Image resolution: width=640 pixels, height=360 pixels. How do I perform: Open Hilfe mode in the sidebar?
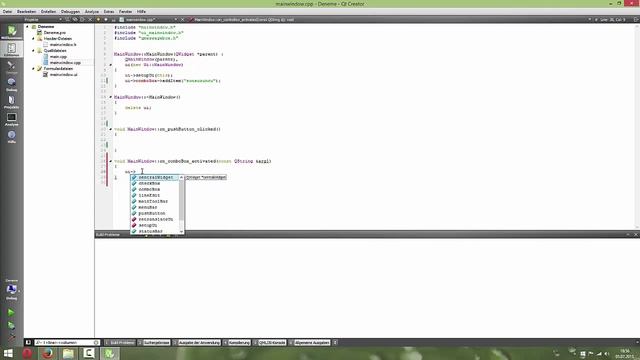[11, 136]
